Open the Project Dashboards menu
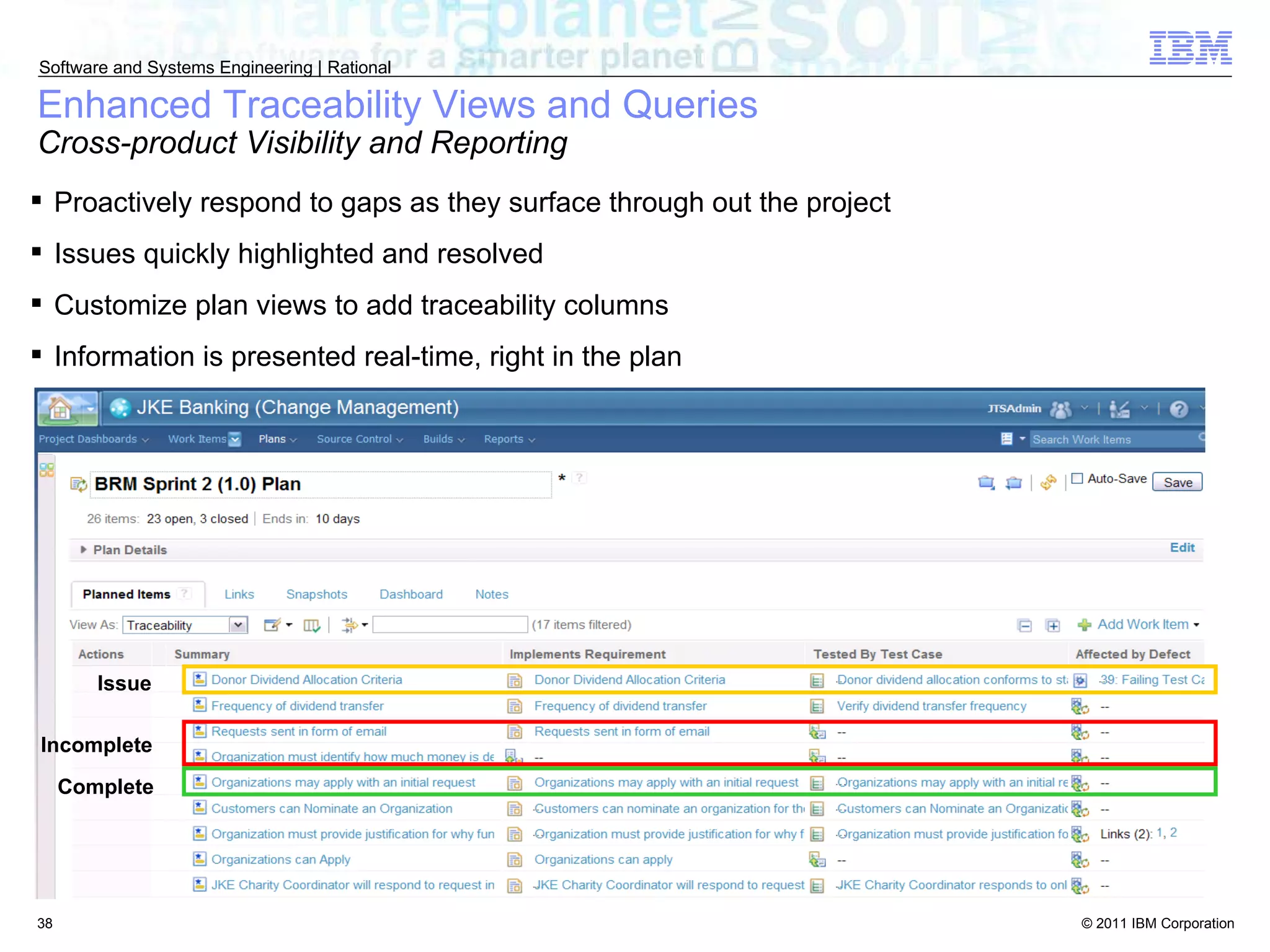 click(x=94, y=439)
